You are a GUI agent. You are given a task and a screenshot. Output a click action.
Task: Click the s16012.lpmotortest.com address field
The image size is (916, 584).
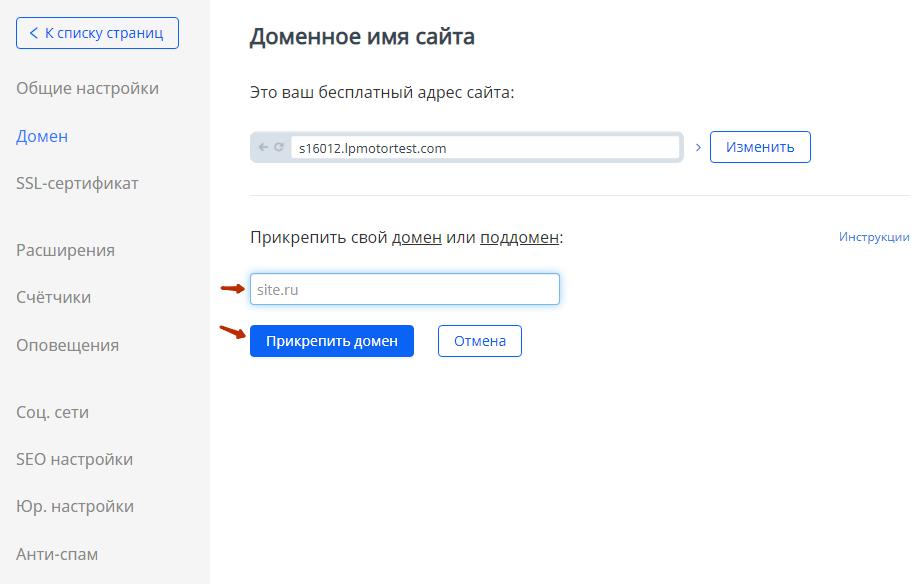[485, 148]
